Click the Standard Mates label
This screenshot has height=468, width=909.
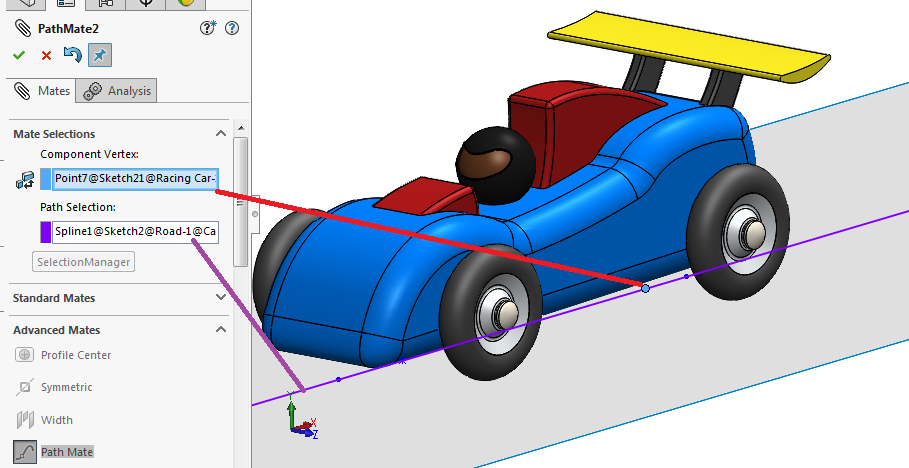point(54,298)
